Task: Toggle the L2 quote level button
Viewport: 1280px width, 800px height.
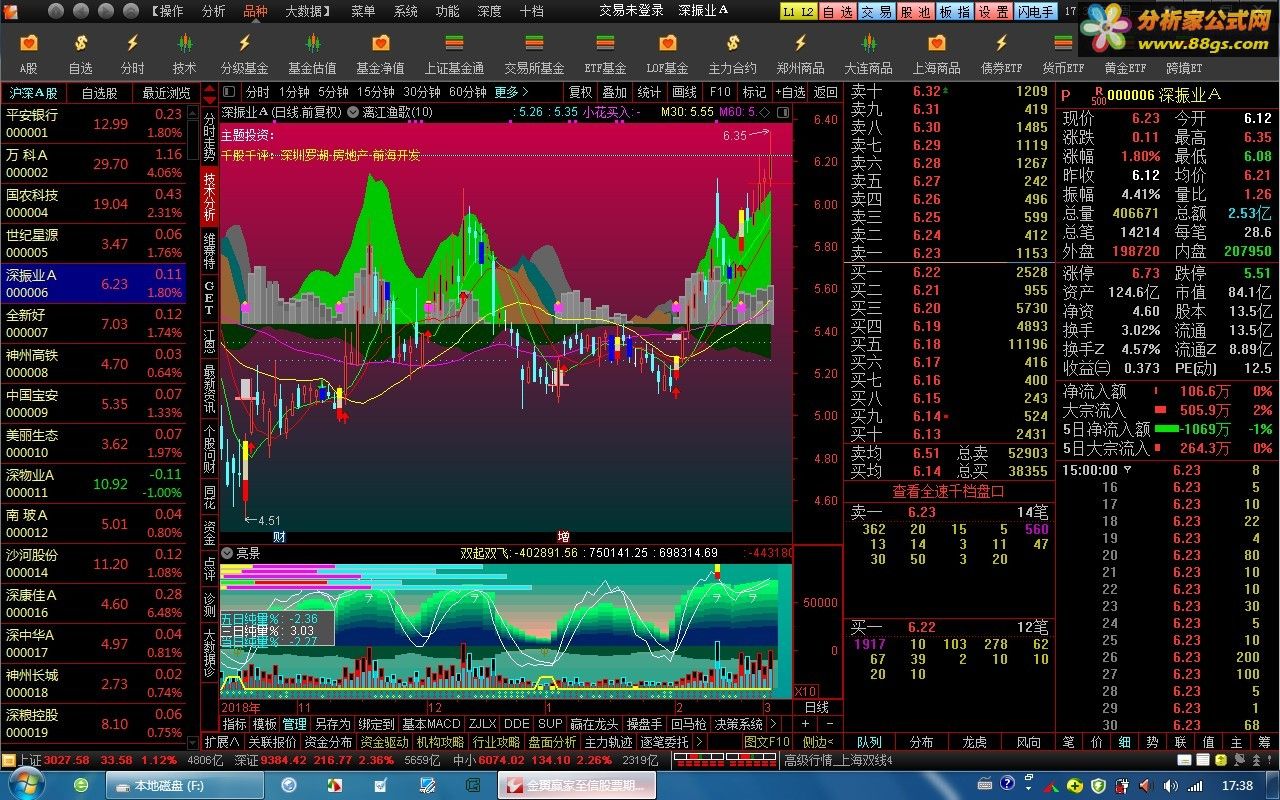Action: coord(806,11)
